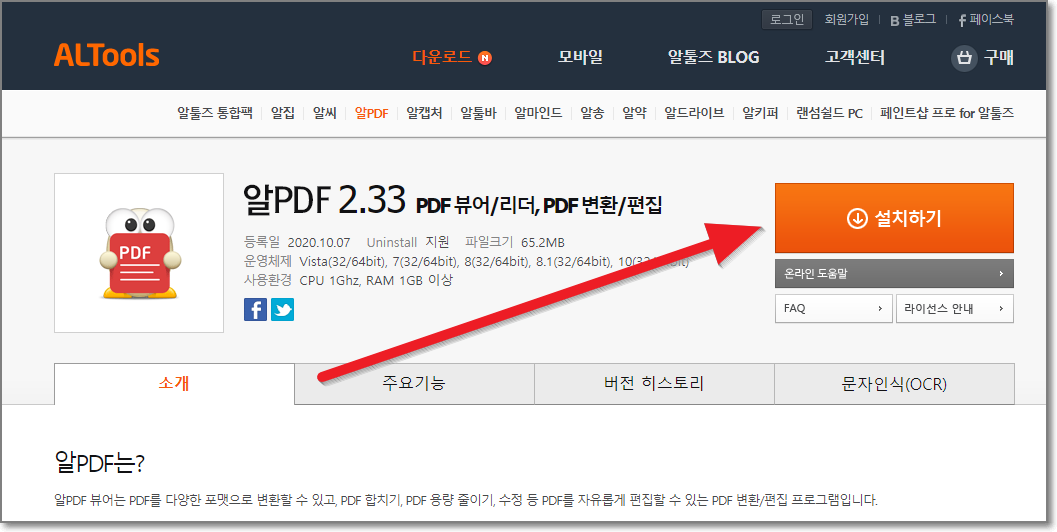Click the 알PDF는? heading

click(99, 463)
